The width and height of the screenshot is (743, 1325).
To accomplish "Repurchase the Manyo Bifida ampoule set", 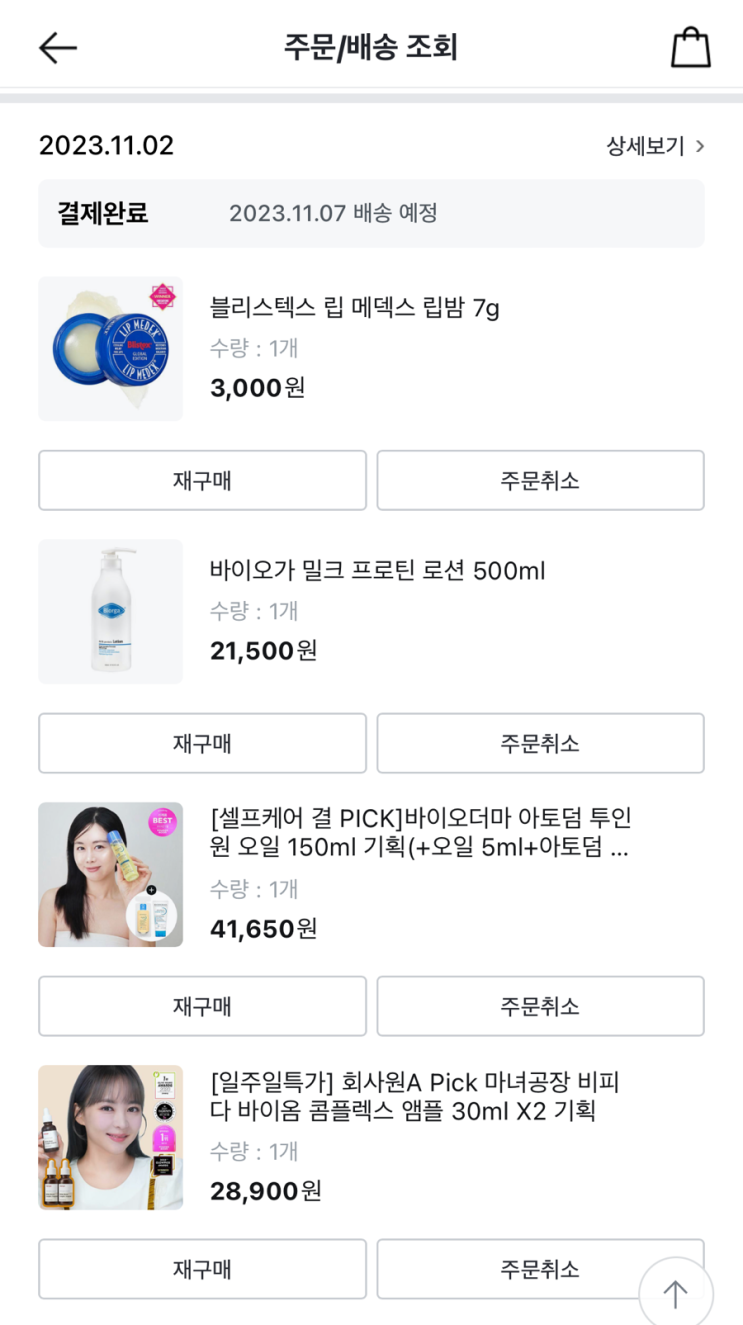I will point(202,1269).
